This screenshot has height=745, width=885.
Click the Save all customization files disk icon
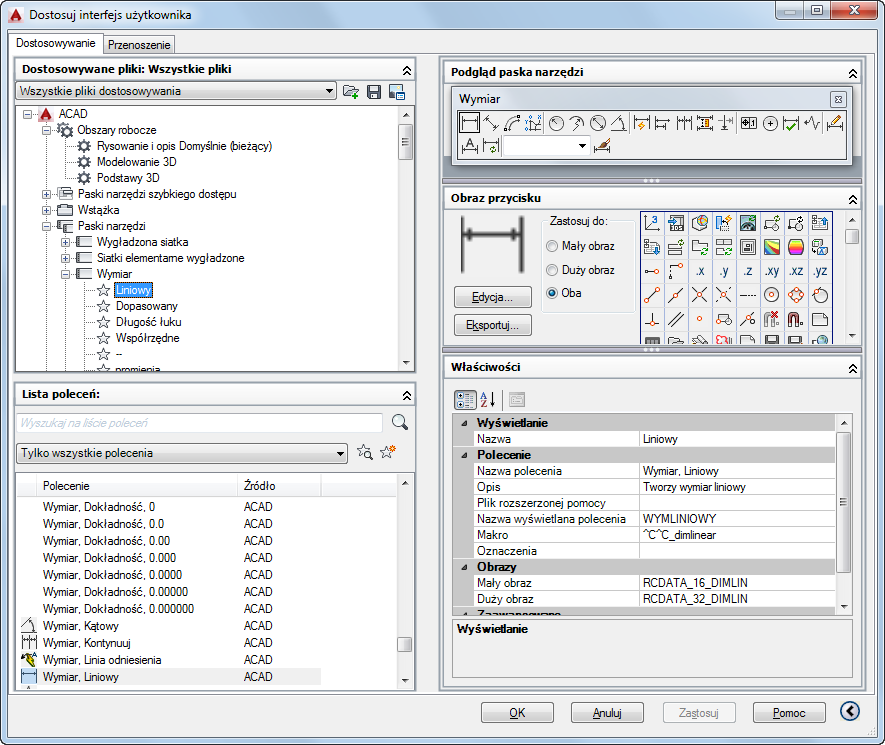coord(374,91)
